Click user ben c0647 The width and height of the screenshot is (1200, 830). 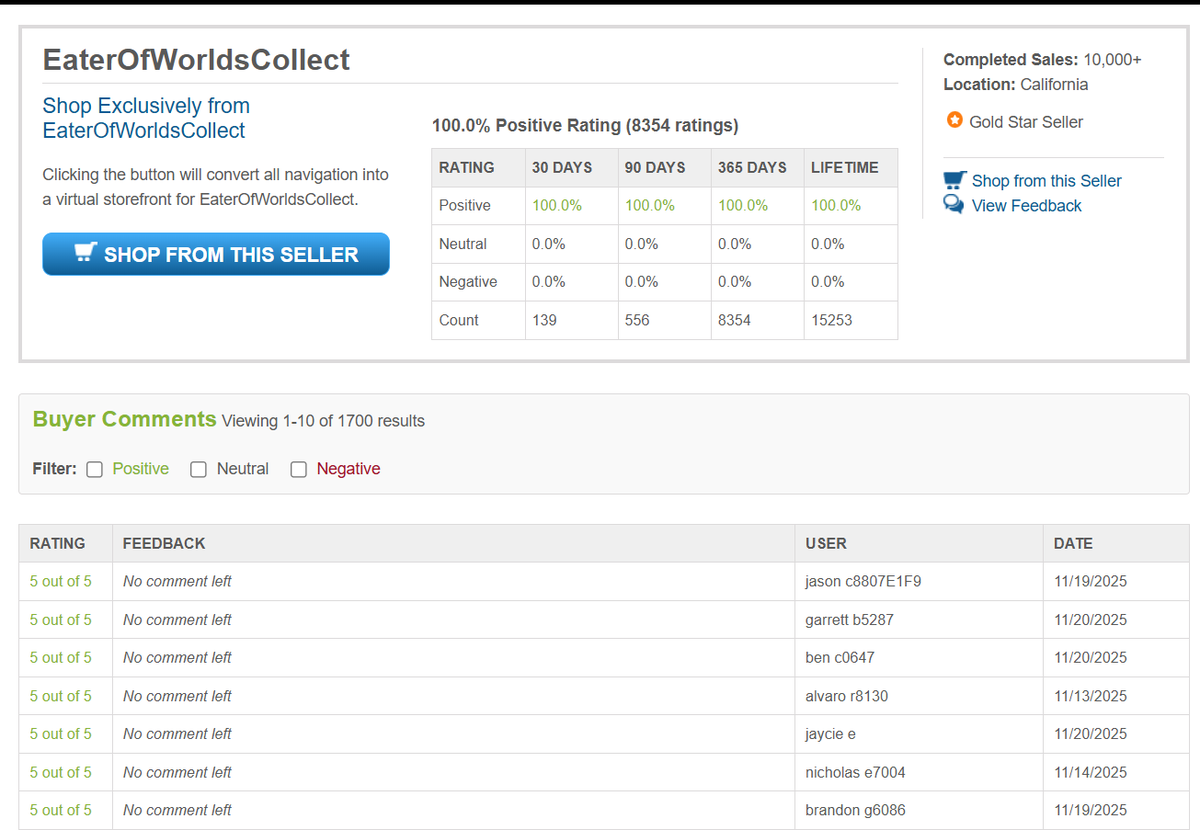839,657
